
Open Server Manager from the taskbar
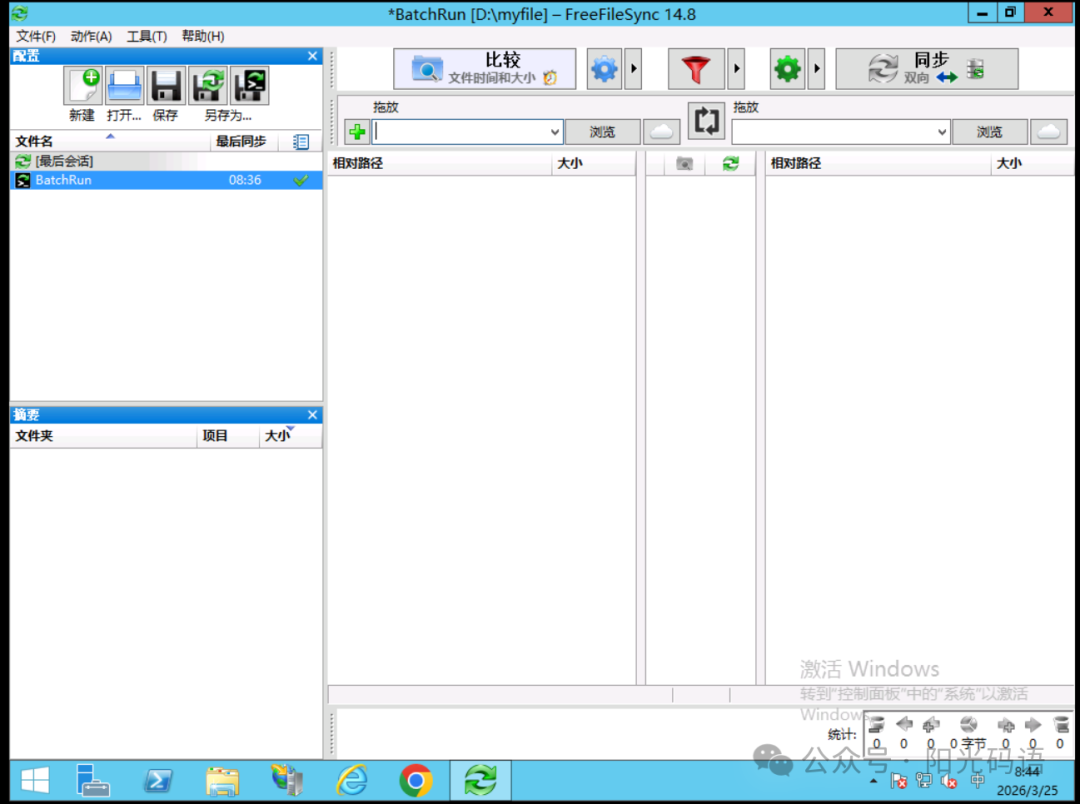92,781
